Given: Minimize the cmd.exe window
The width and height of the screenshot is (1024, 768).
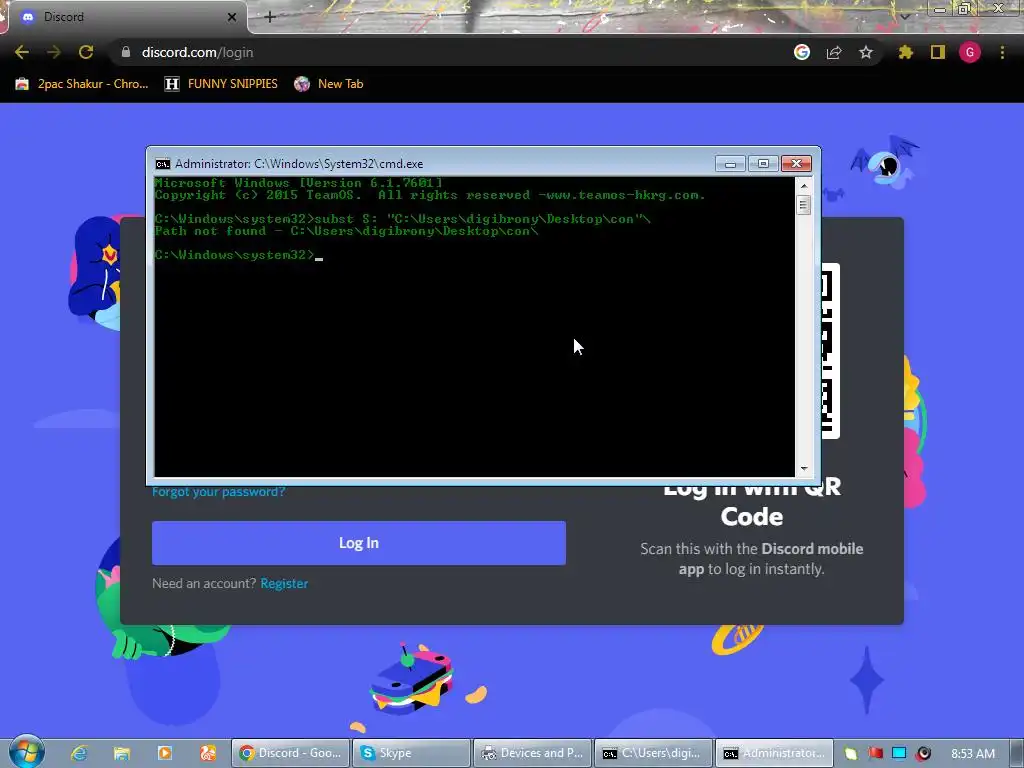Looking at the screenshot, I should point(730,163).
